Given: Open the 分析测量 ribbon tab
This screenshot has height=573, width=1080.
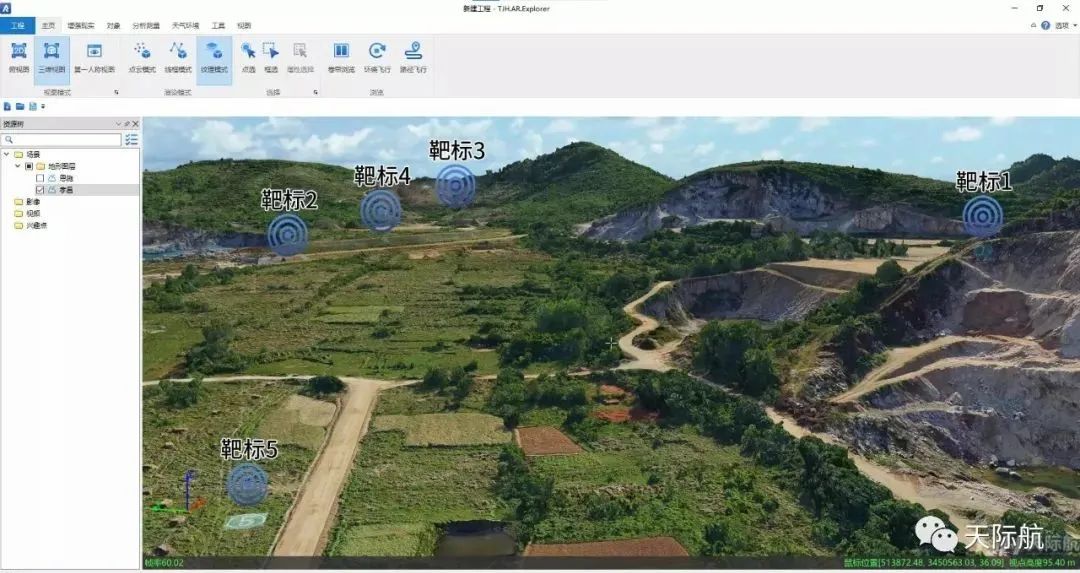Looking at the screenshot, I should 145,25.
